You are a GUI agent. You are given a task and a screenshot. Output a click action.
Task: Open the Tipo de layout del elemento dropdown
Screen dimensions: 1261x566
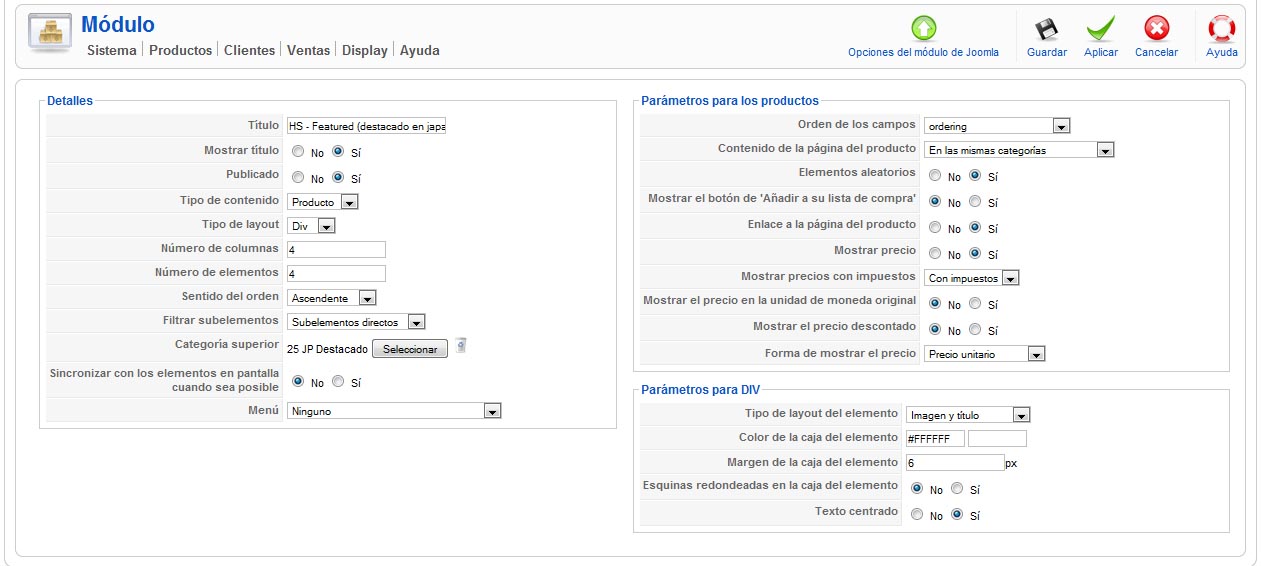pyautogui.click(x=967, y=415)
